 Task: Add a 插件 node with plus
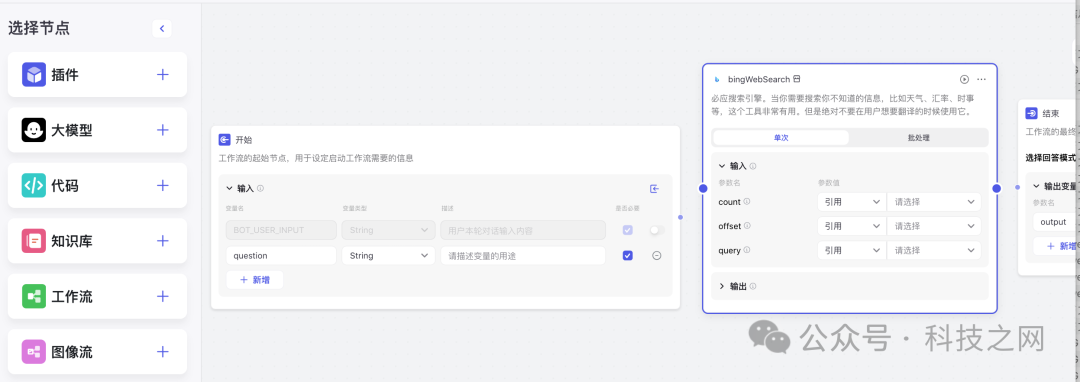(x=163, y=74)
